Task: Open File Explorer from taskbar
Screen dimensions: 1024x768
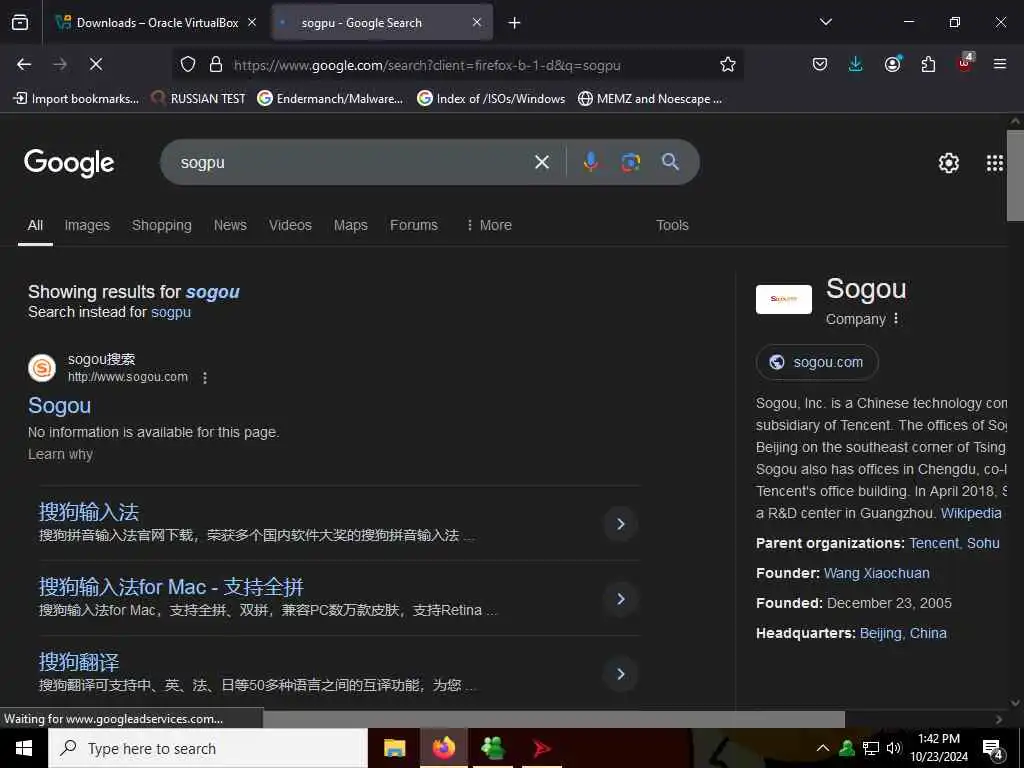Action: point(394,748)
